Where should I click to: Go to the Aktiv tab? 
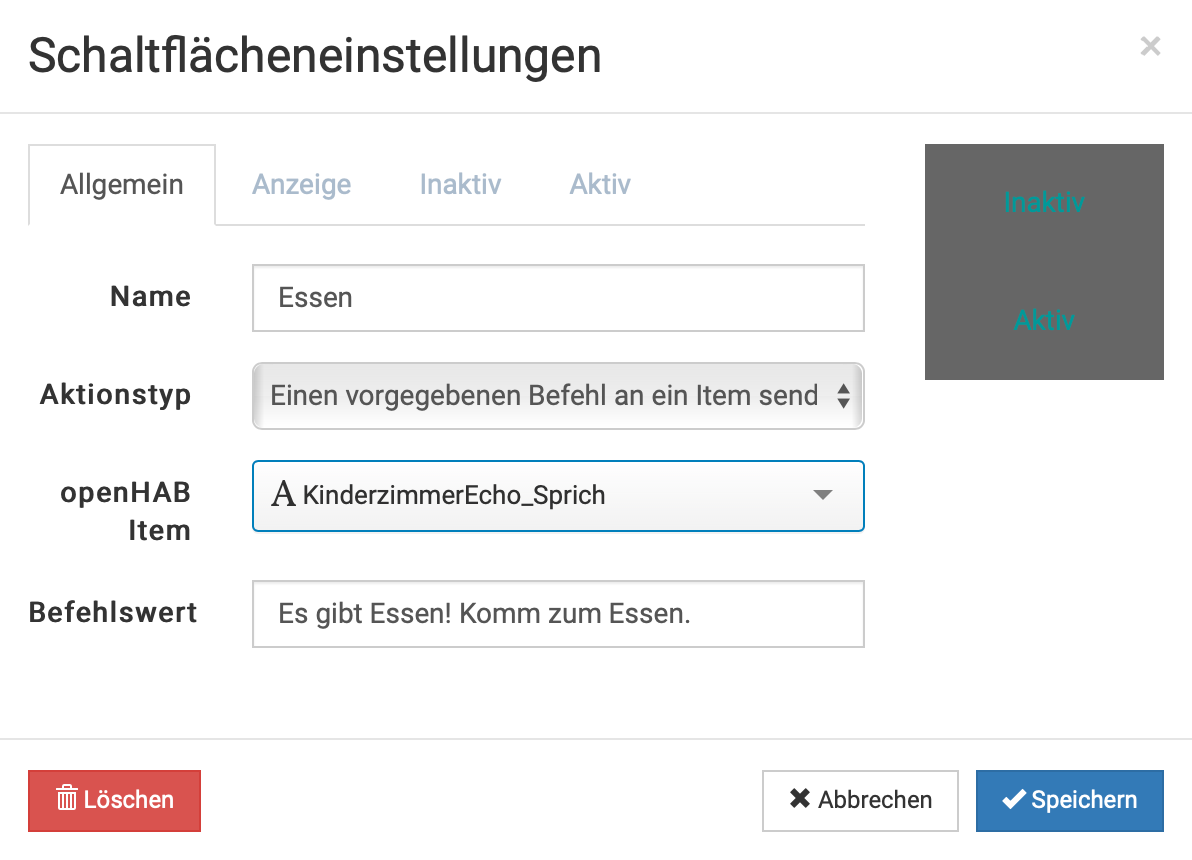(600, 185)
